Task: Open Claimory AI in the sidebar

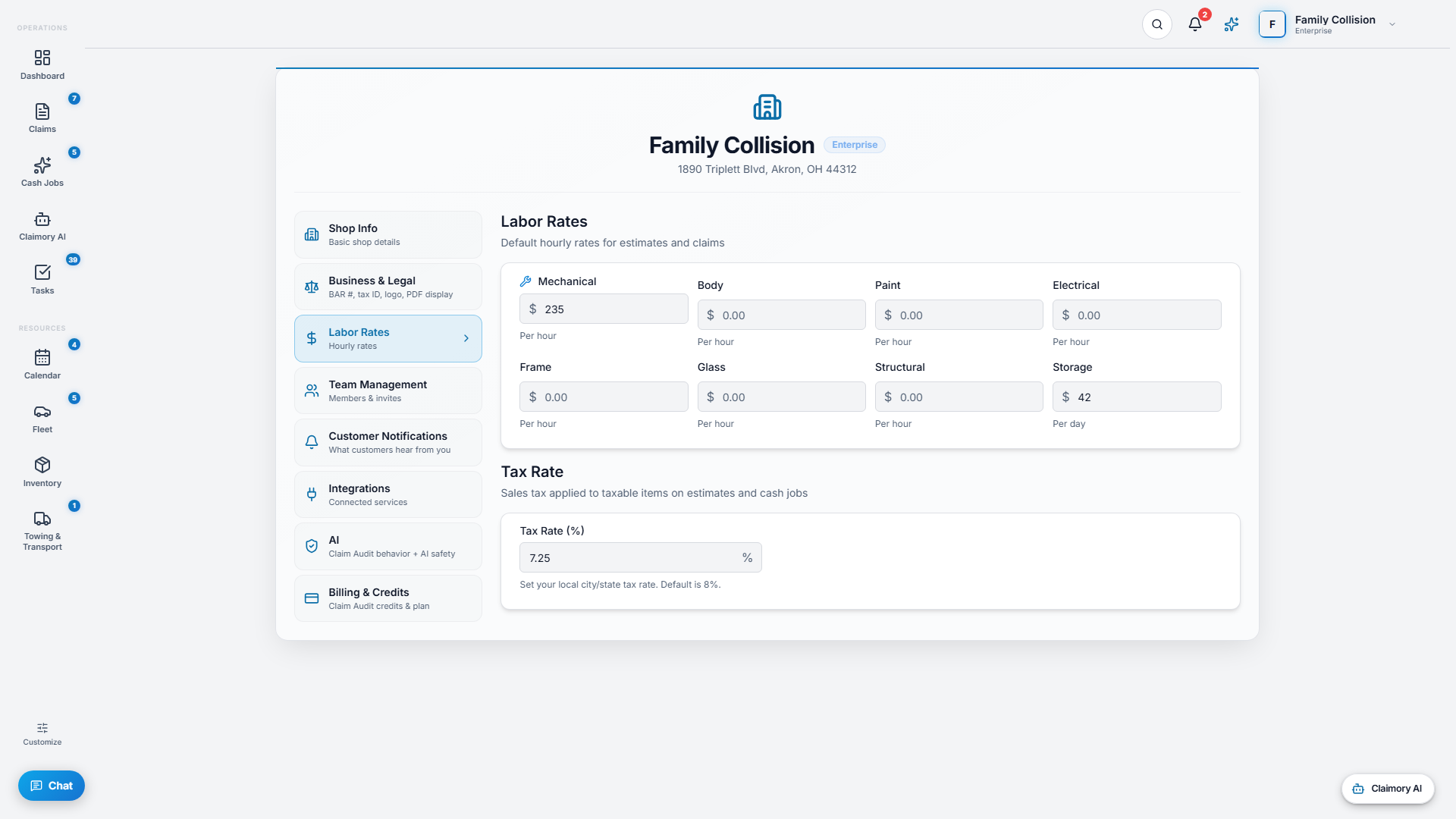Action: (x=42, y=226)
